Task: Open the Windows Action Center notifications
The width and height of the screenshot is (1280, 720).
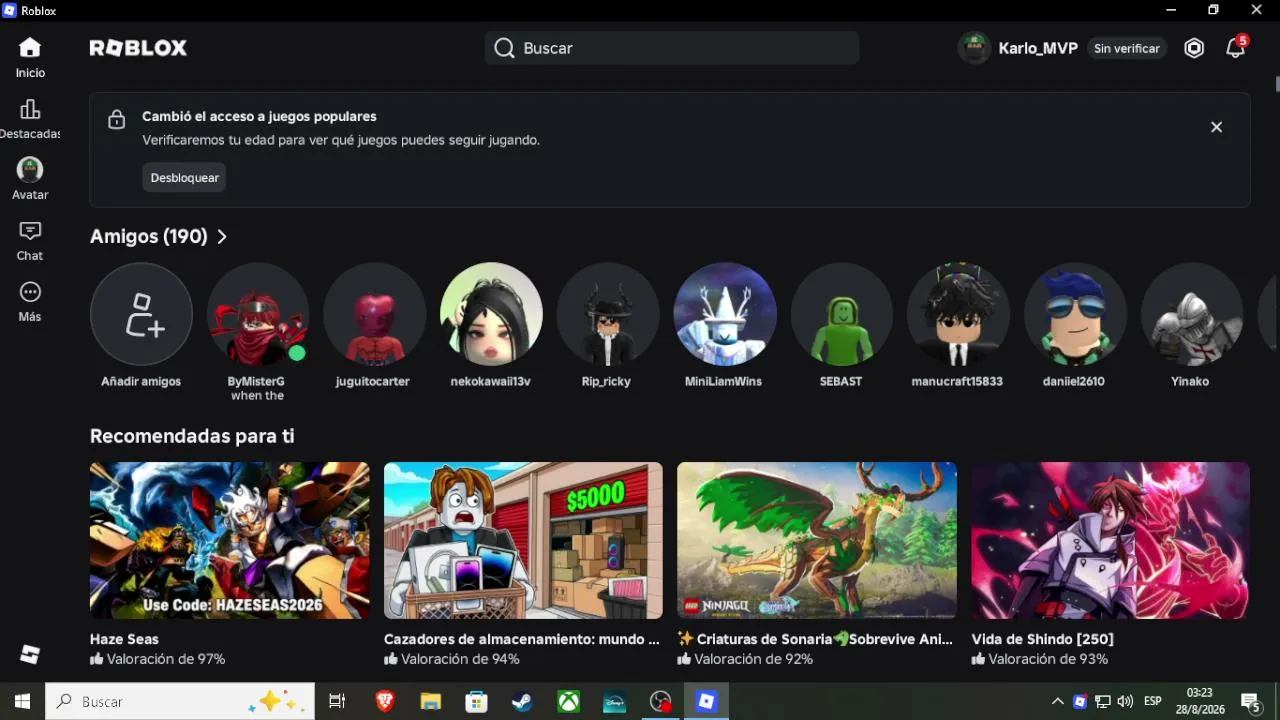Action: (1251, 702)
